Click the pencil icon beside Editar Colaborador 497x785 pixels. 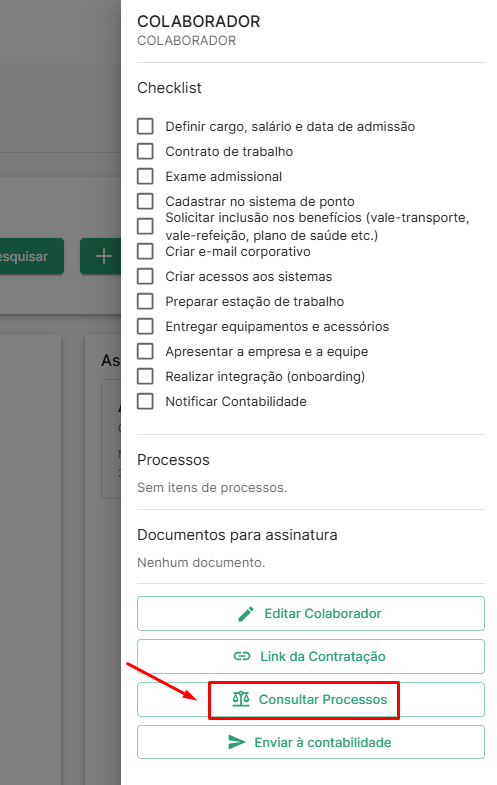[x=246, y=613]
